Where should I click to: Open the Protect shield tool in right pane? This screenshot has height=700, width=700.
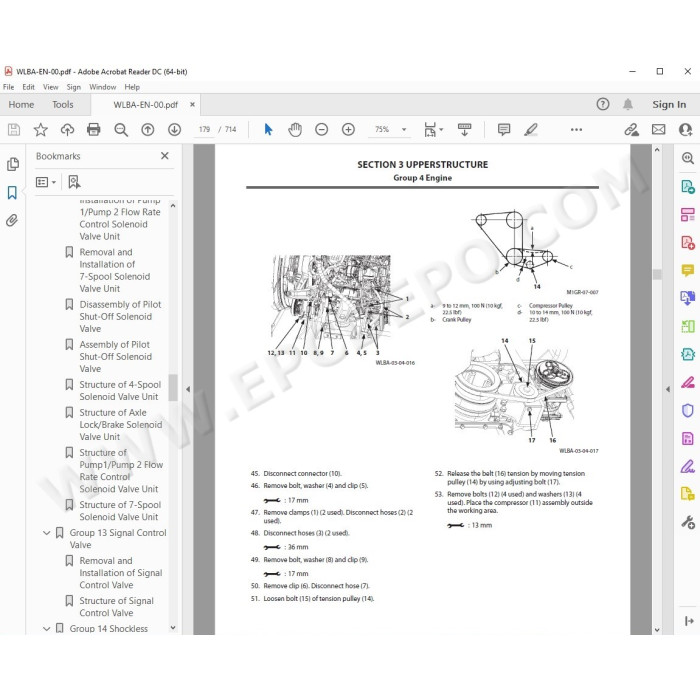688,410
